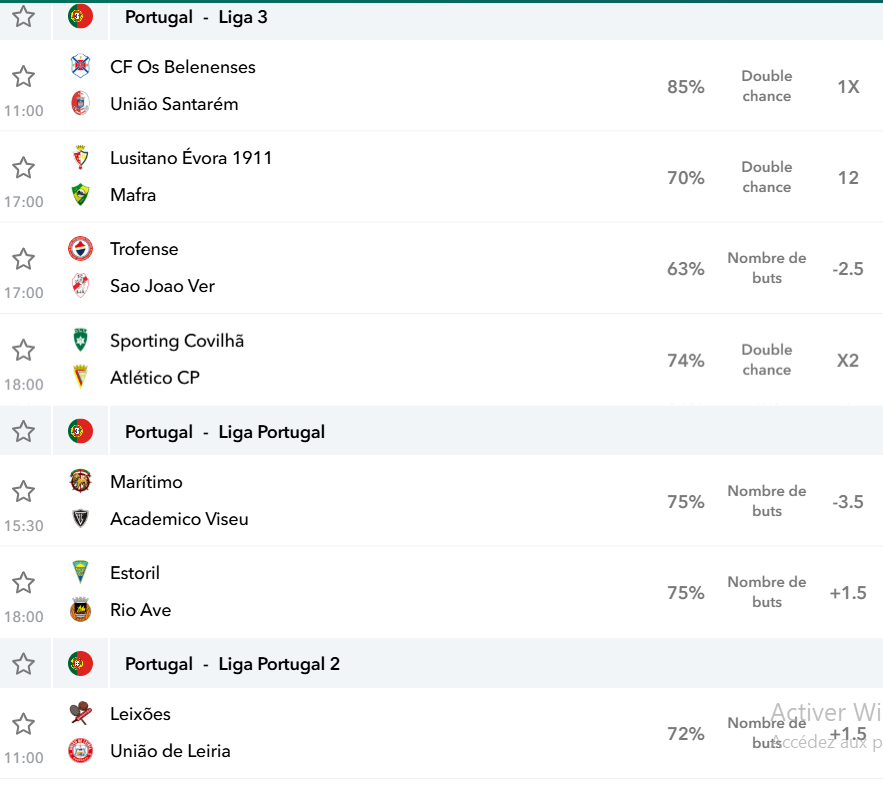Screen dimensions: 883x786
Task: Click the Marítimo lion crest icon
Action: [81, 481]
